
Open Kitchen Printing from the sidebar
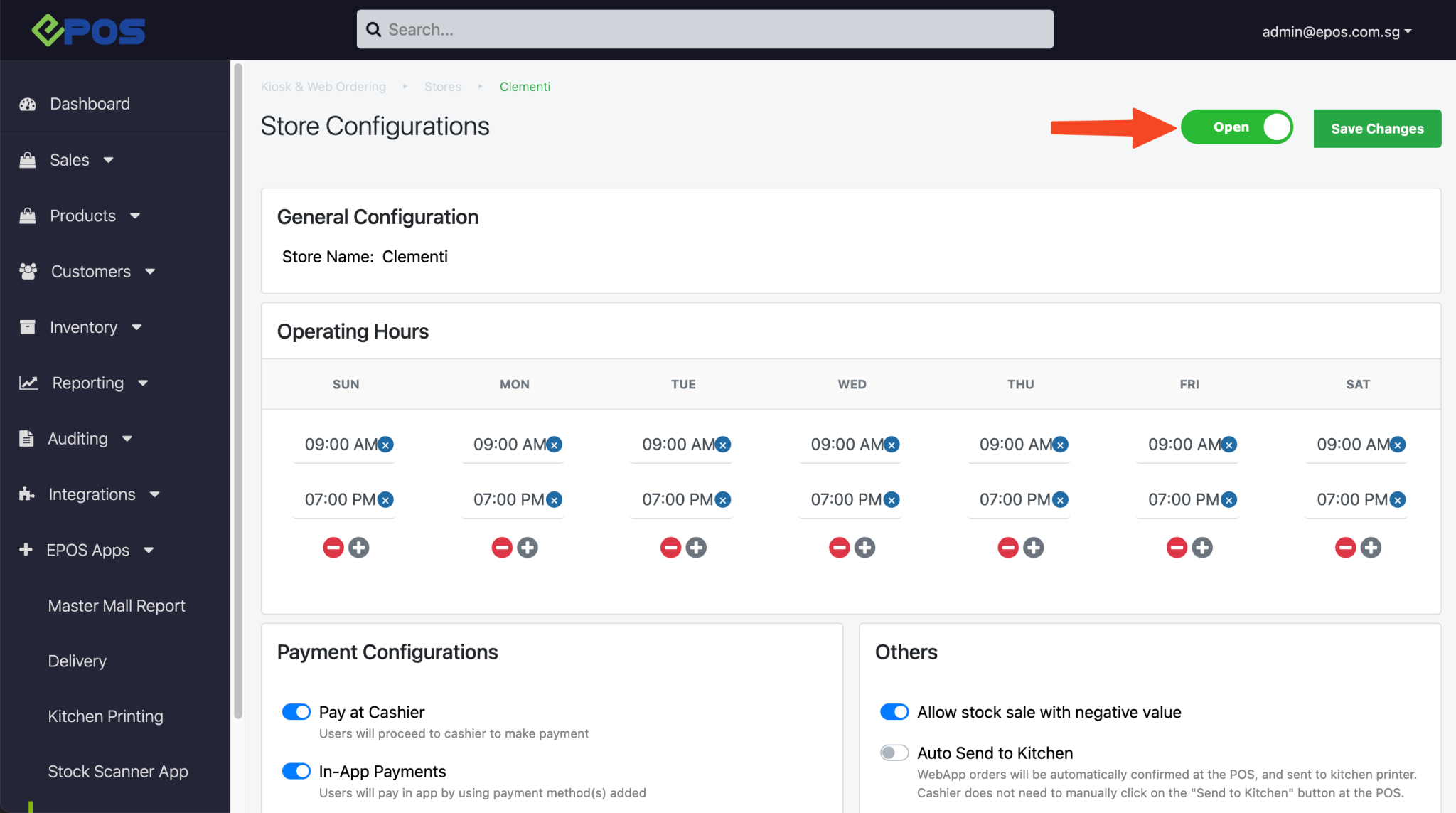tap(105, 716)
